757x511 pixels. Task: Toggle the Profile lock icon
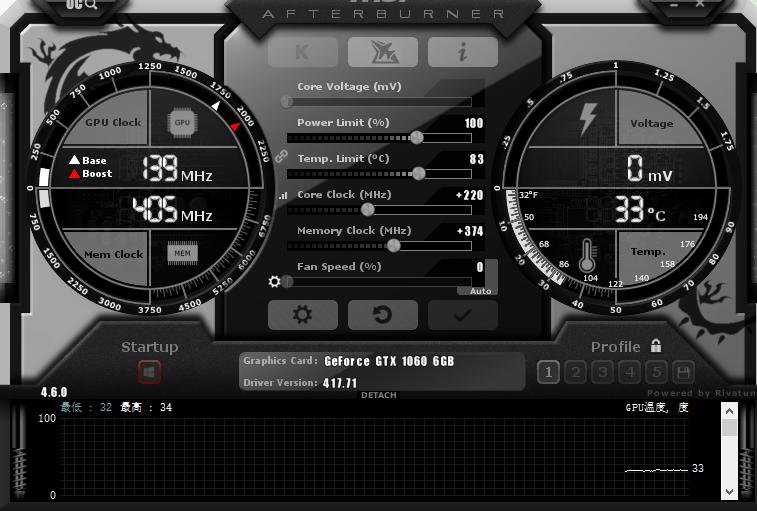pos(656,346)
